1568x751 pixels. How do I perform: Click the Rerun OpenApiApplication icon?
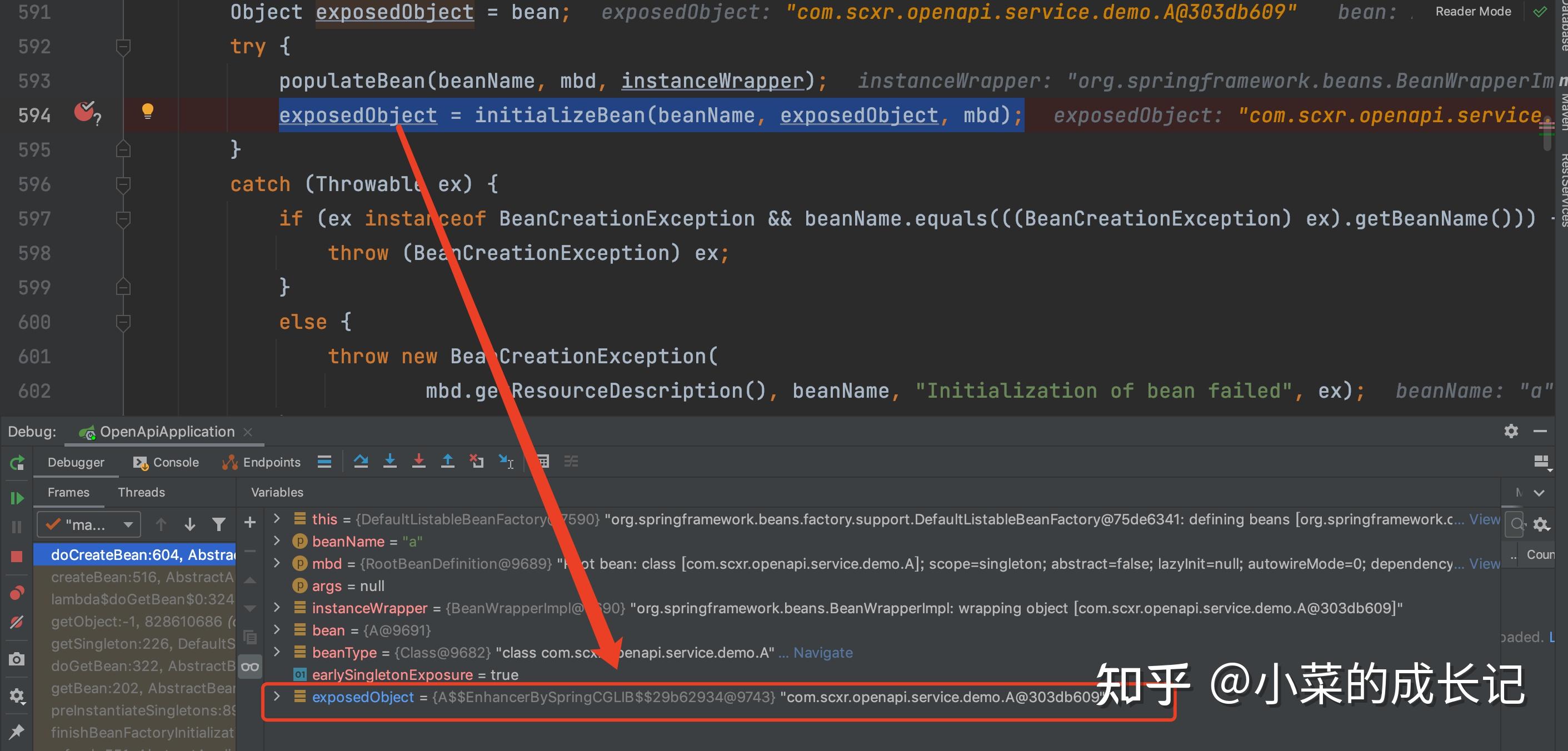(17, 463)
